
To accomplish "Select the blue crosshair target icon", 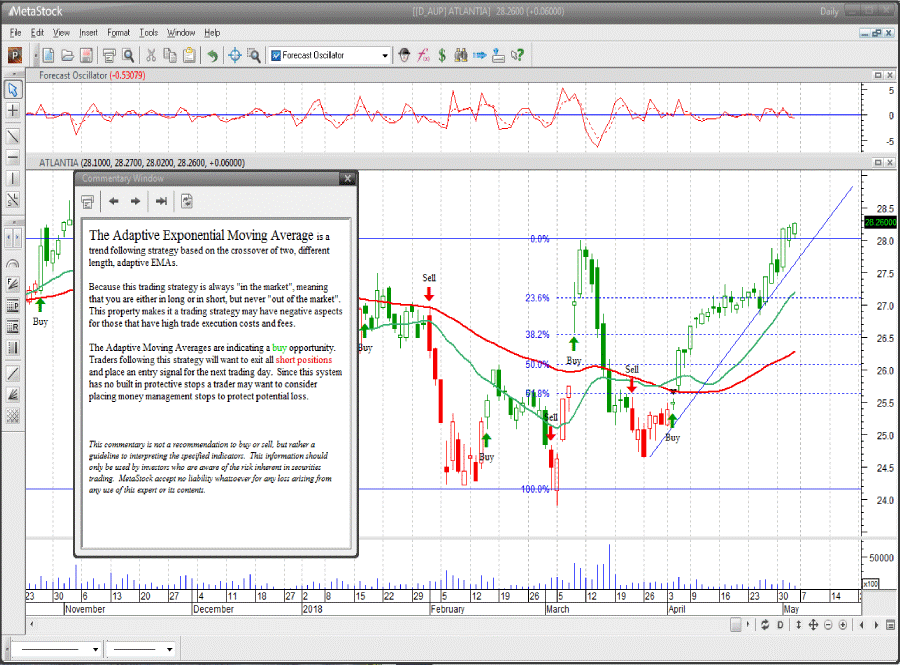I will pos(235,55).
